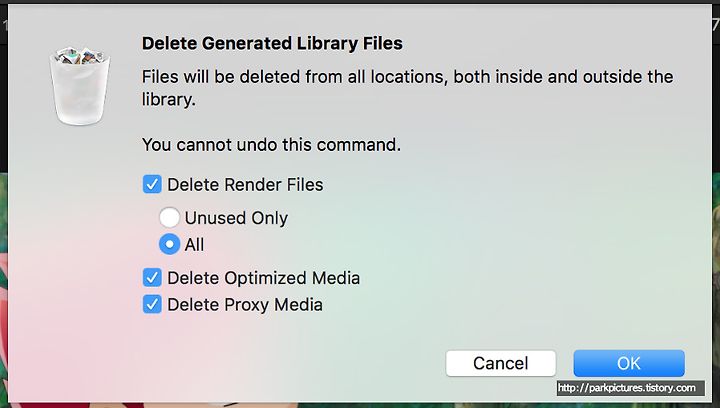Click the 'Files will be deleted' description text

coord(407,88)
